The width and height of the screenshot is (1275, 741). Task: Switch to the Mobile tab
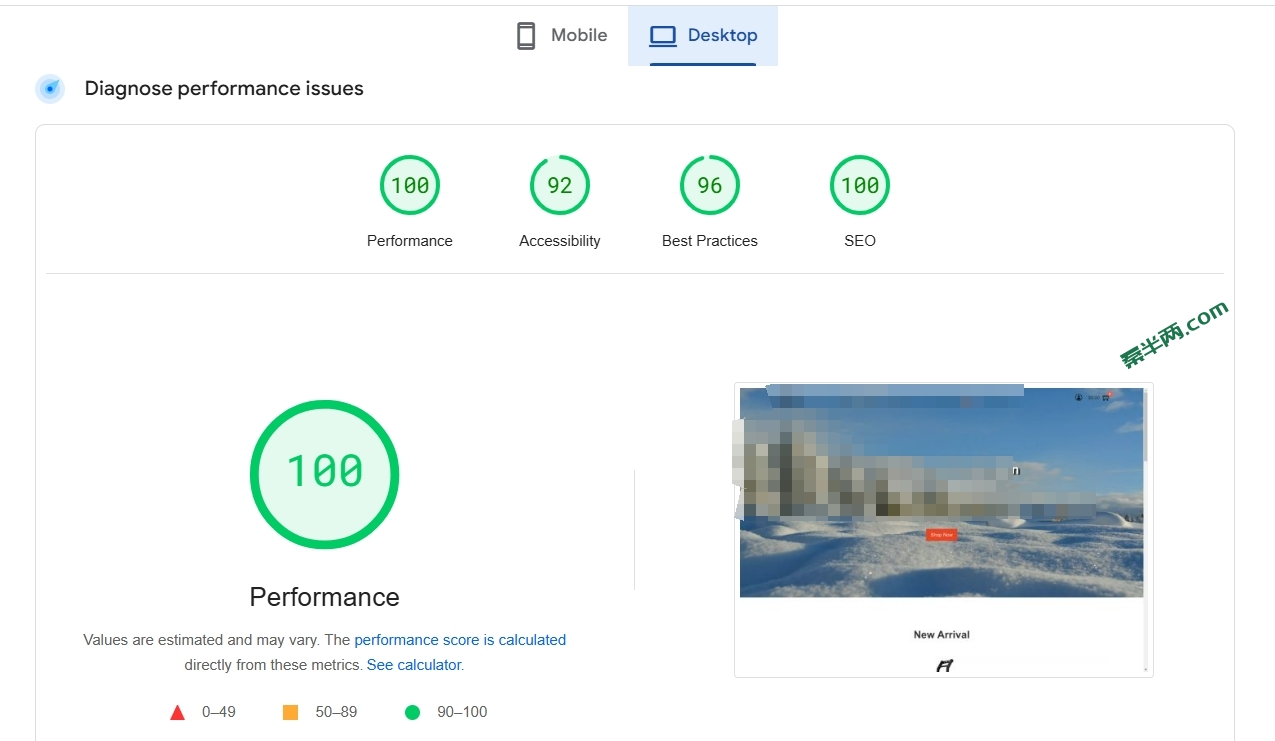coord(561,36)
